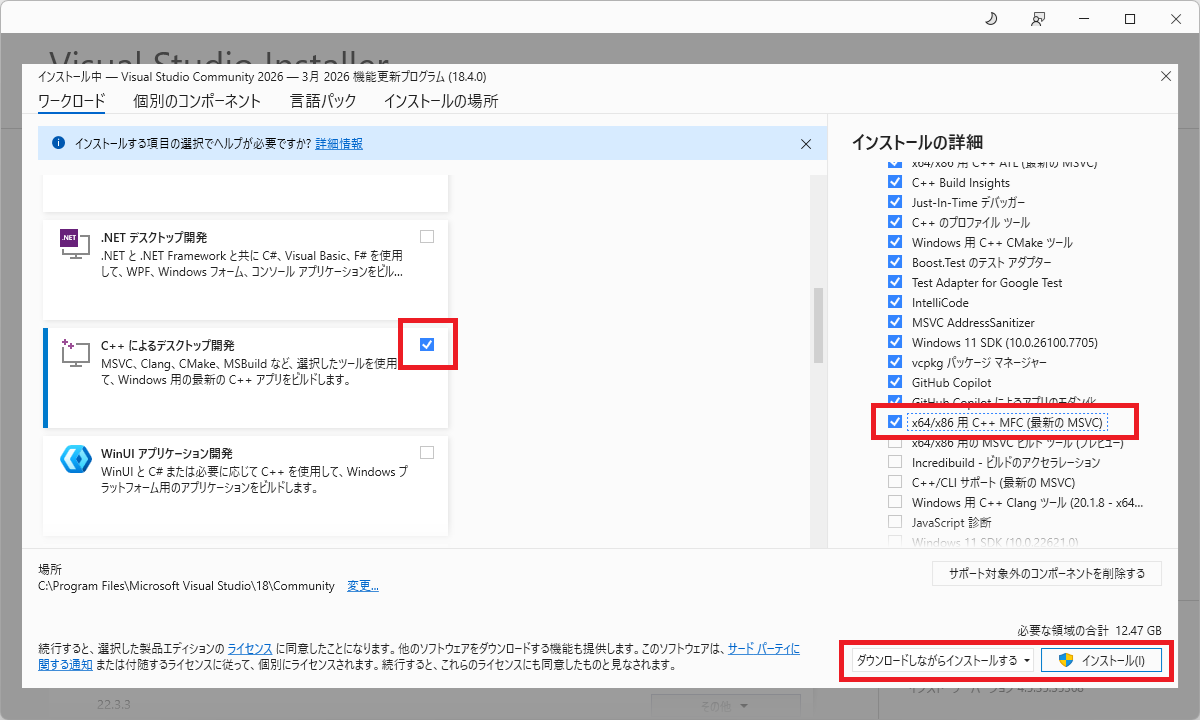Click the blue info icon in help banner
Viewport: 1200px width, 720px height.
pyautogui.click(x=58, y=144)
